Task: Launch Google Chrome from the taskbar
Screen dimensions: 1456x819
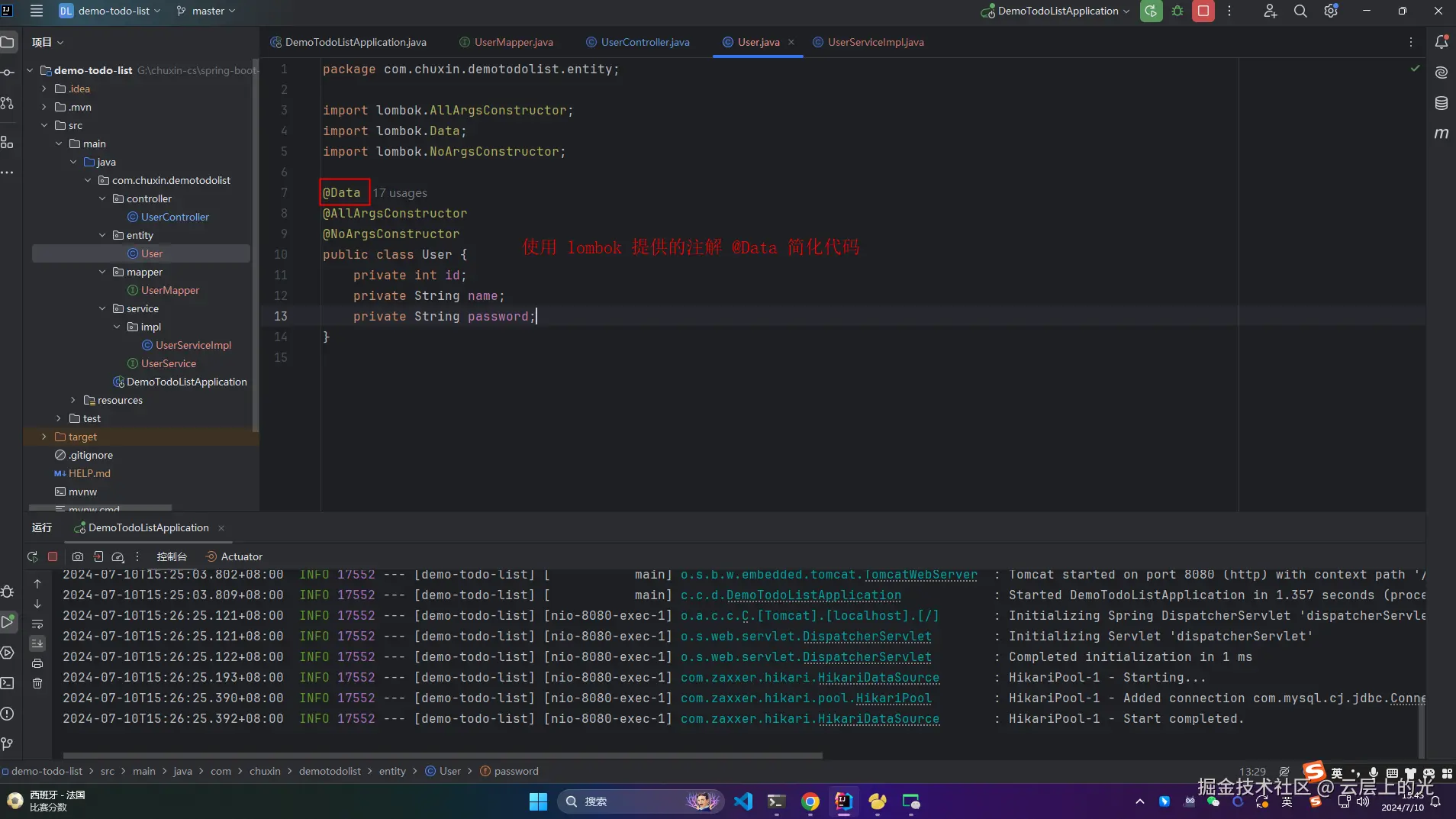Action: tap(810, 801)
